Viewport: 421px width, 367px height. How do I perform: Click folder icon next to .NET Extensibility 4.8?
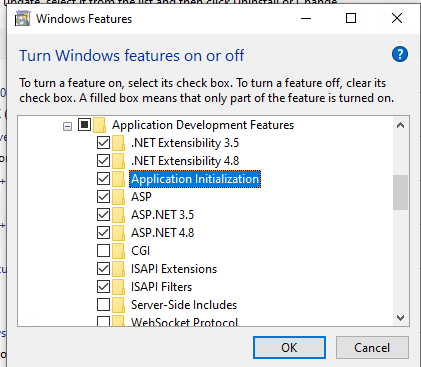[x=118, y=161]
